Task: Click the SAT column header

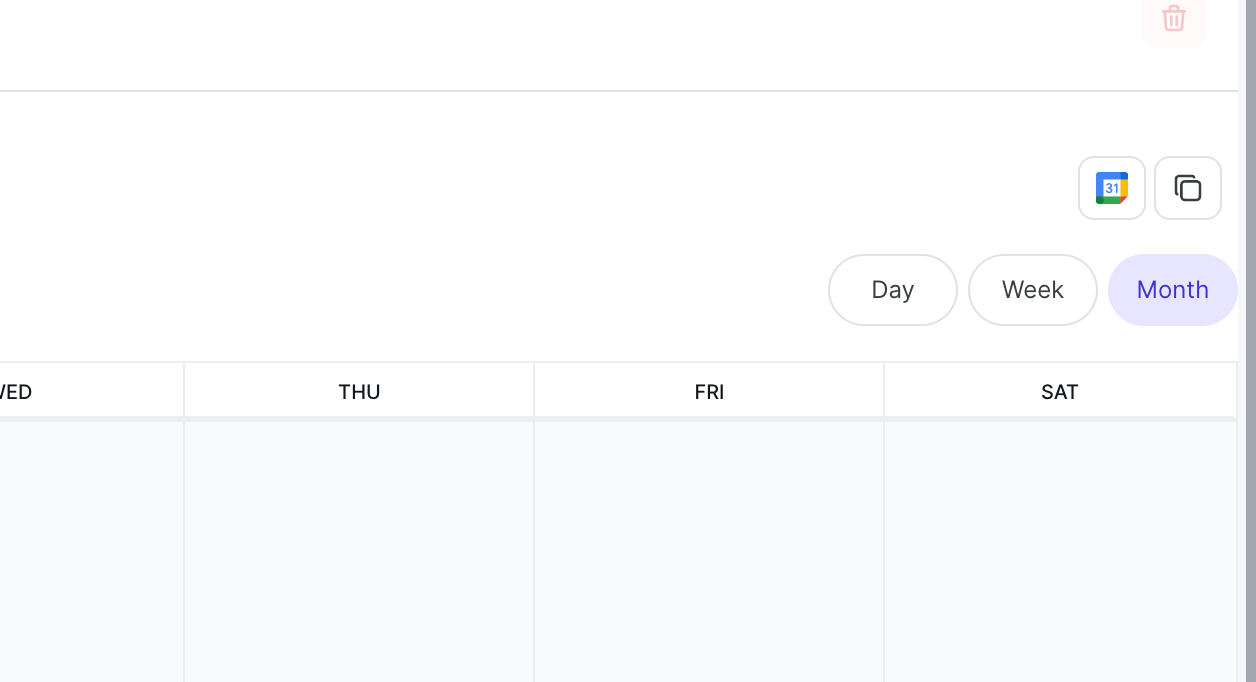Action: pos(1060,392)
